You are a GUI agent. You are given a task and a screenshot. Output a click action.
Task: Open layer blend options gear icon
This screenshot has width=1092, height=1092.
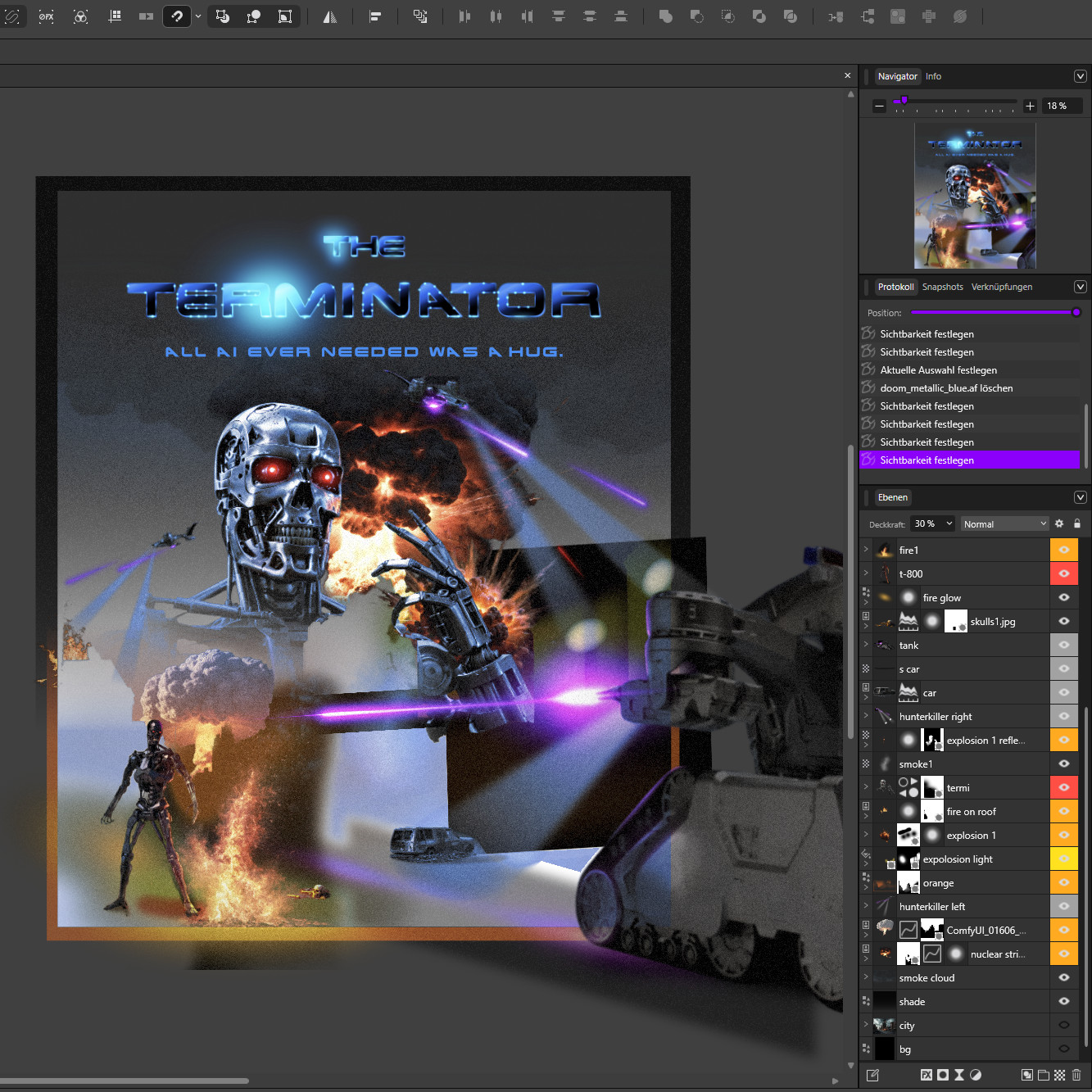click(x=1059, y=523)
